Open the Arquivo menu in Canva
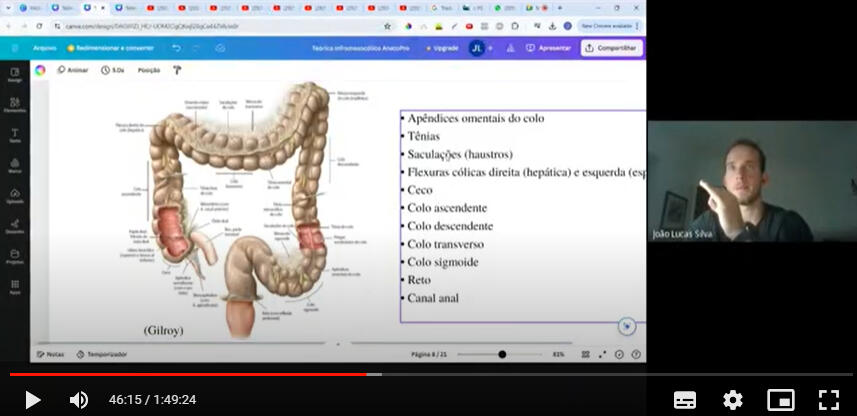Viewport: 857px width, 416px height. coord(45,48)
